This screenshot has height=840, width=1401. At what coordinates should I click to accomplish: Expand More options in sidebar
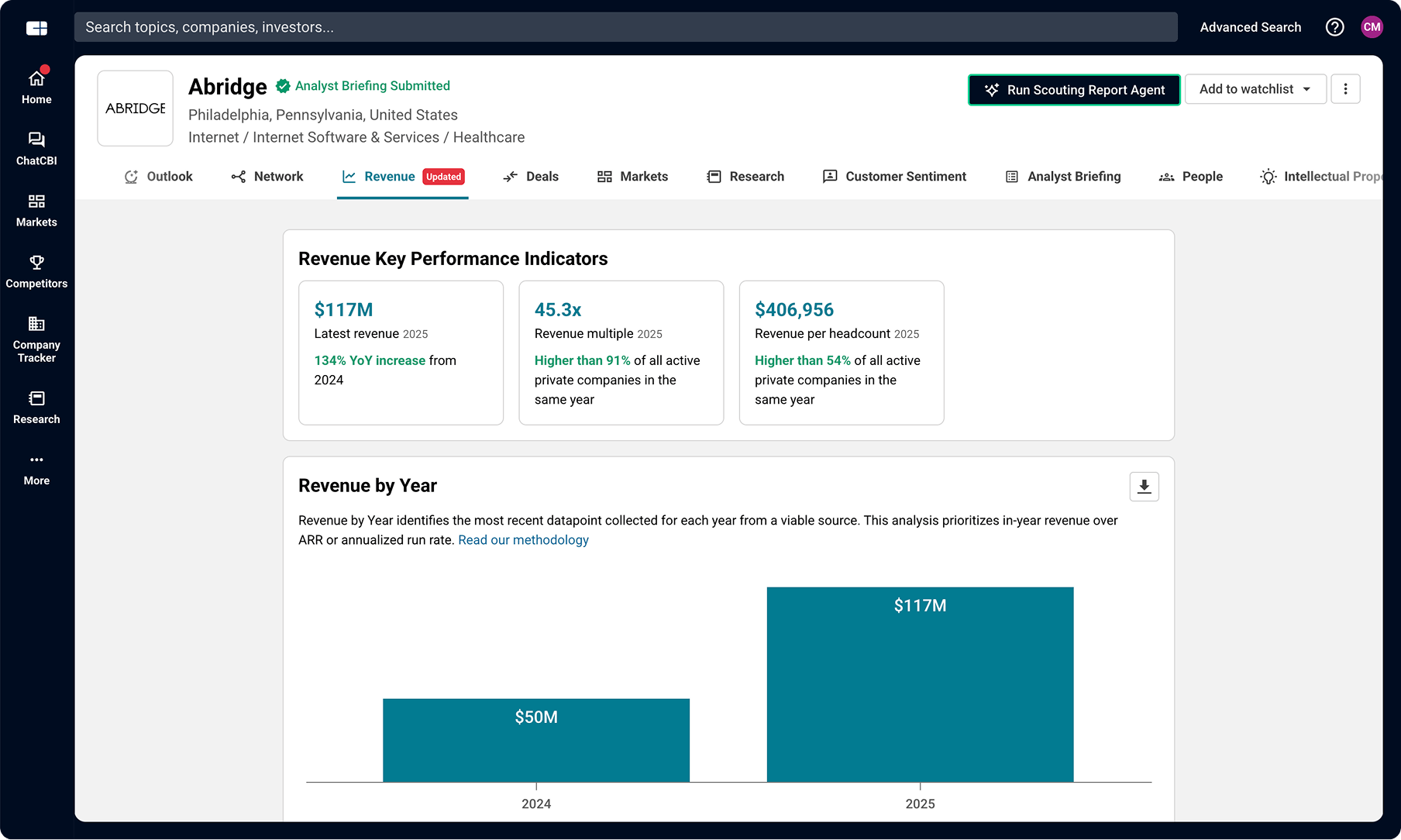(x=36, y=469)
